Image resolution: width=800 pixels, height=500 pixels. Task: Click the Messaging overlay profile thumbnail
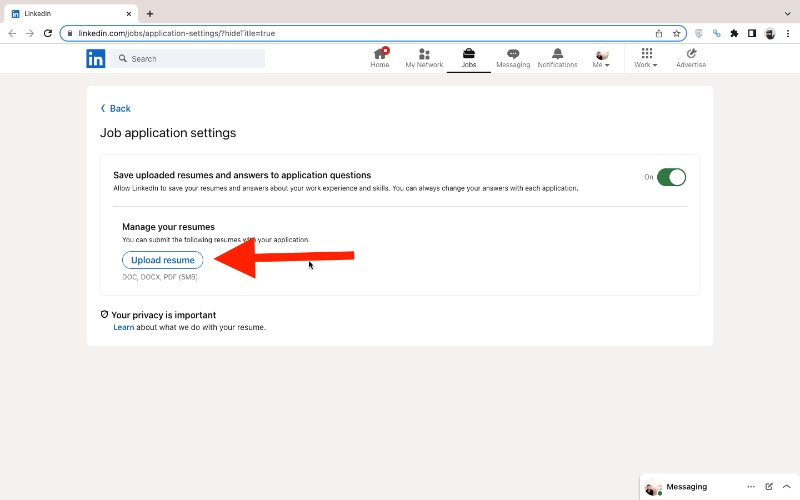[x=653, y=487]
